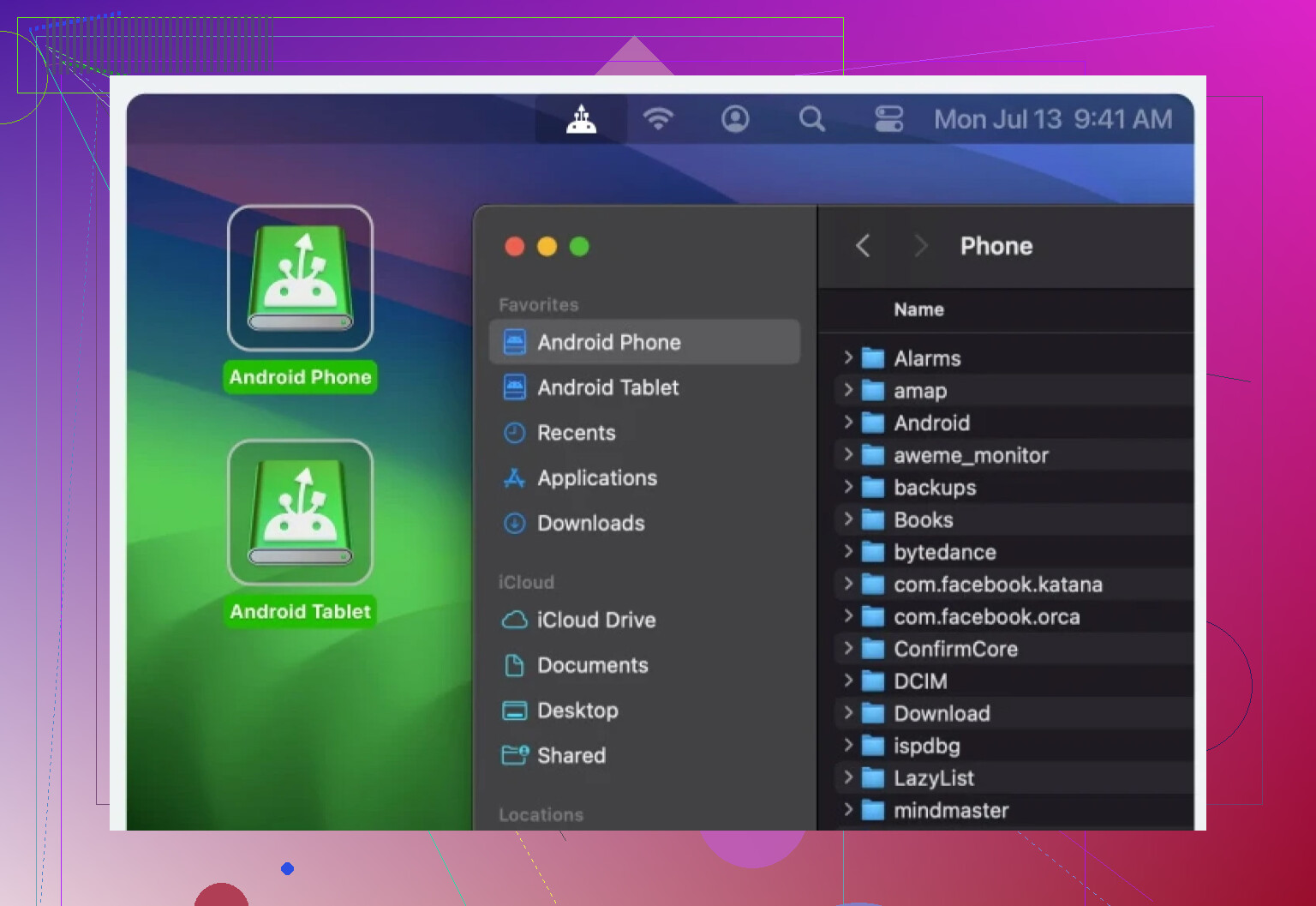
Task: Click the Android Tablet desktop label
Action: 300,611
